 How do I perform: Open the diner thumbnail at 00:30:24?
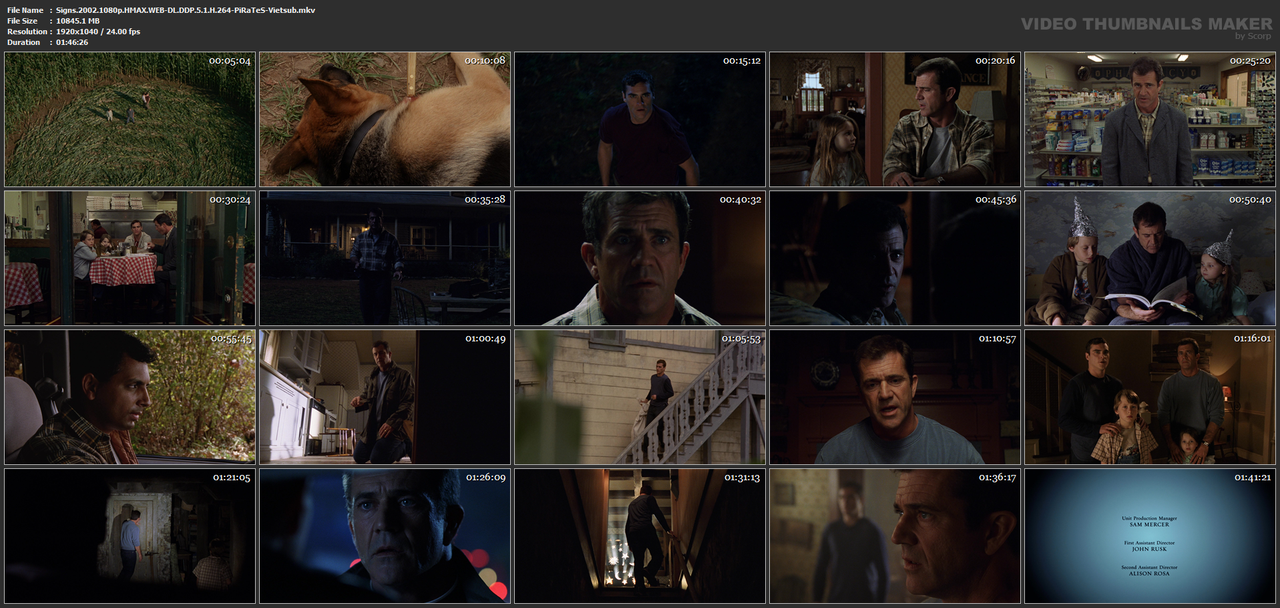click(x=130, y=258)
